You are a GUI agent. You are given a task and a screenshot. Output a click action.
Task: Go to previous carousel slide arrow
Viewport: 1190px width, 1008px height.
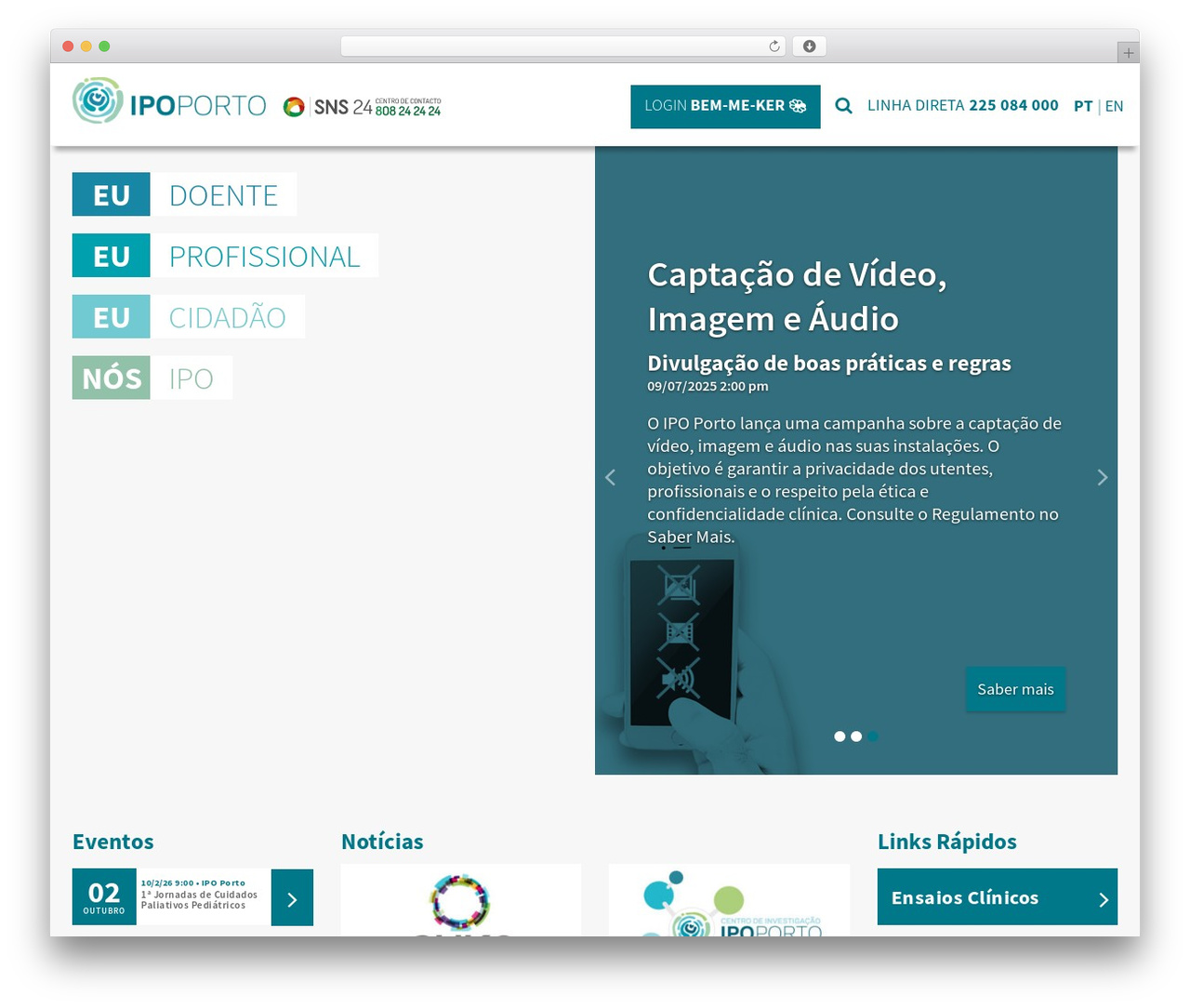(x=611, y=477)
